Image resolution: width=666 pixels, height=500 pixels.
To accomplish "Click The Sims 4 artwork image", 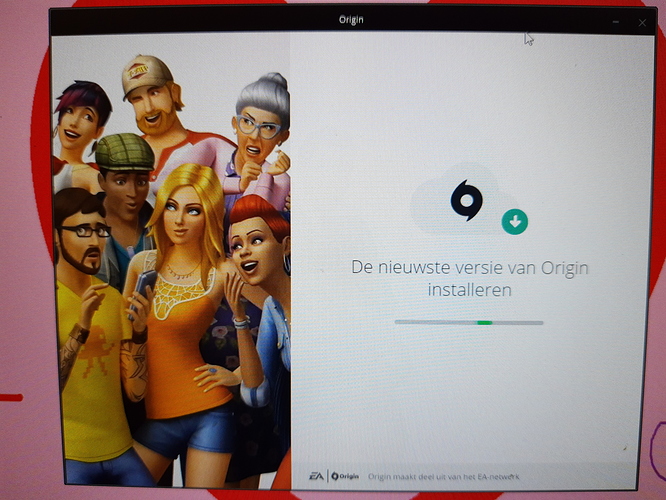I will pos(172,261).
